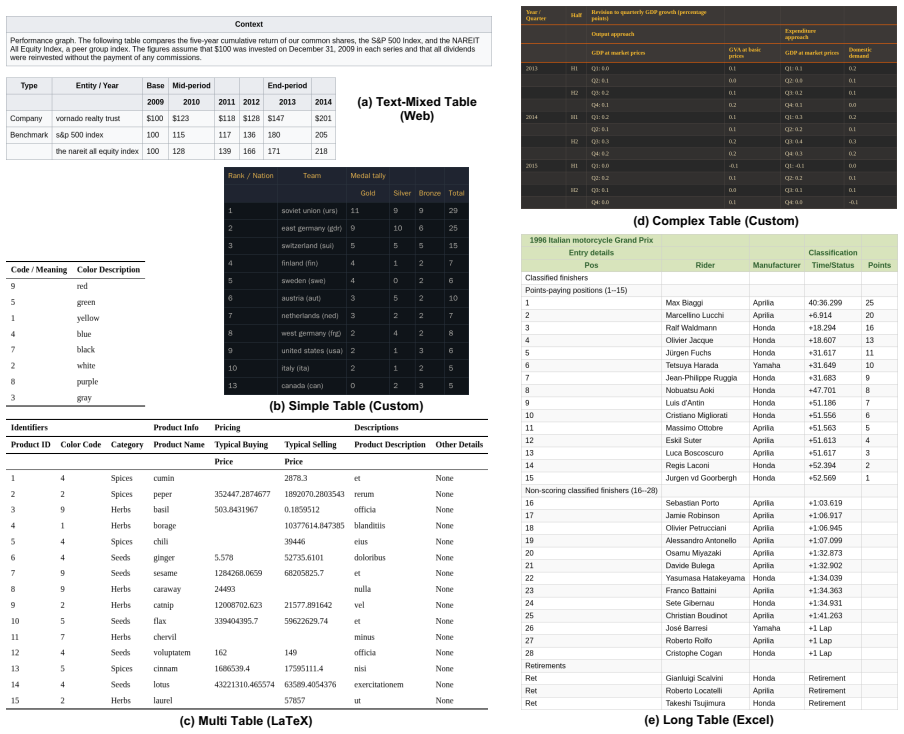Click the End-period column header
This screenshot has width=904, height=734.
287,85
